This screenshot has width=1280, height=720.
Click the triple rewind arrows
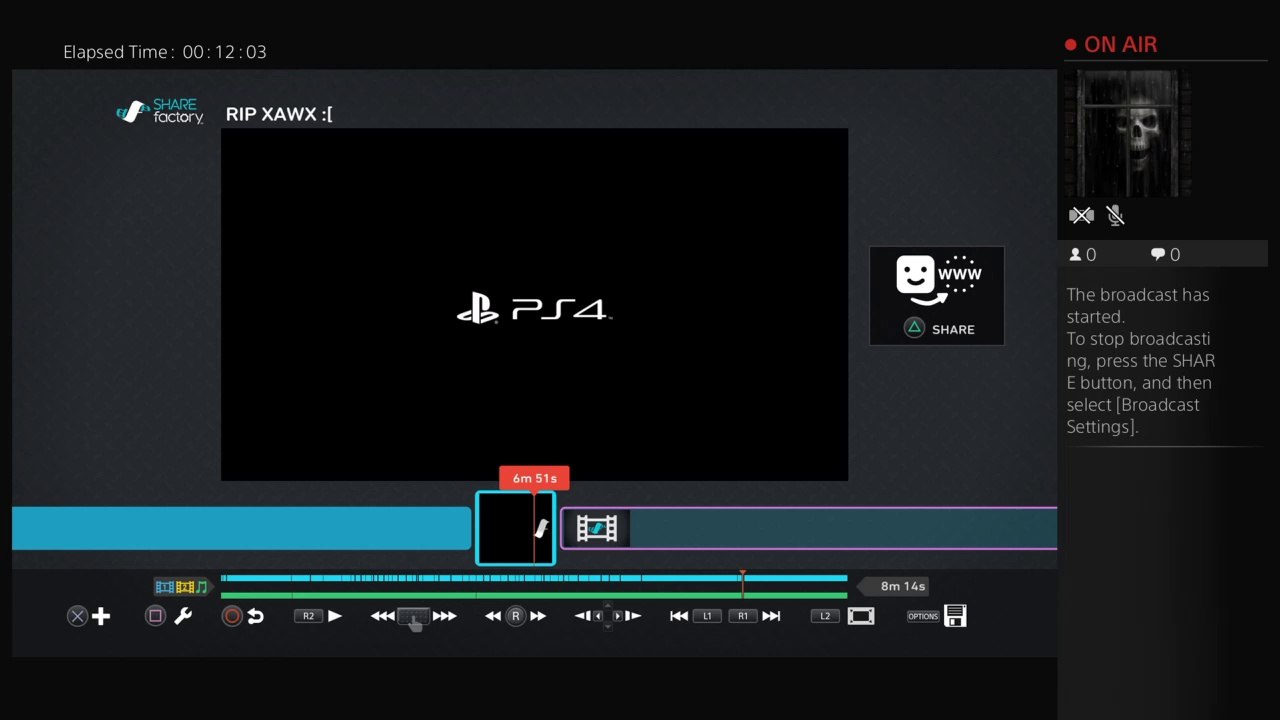[382, 616]
